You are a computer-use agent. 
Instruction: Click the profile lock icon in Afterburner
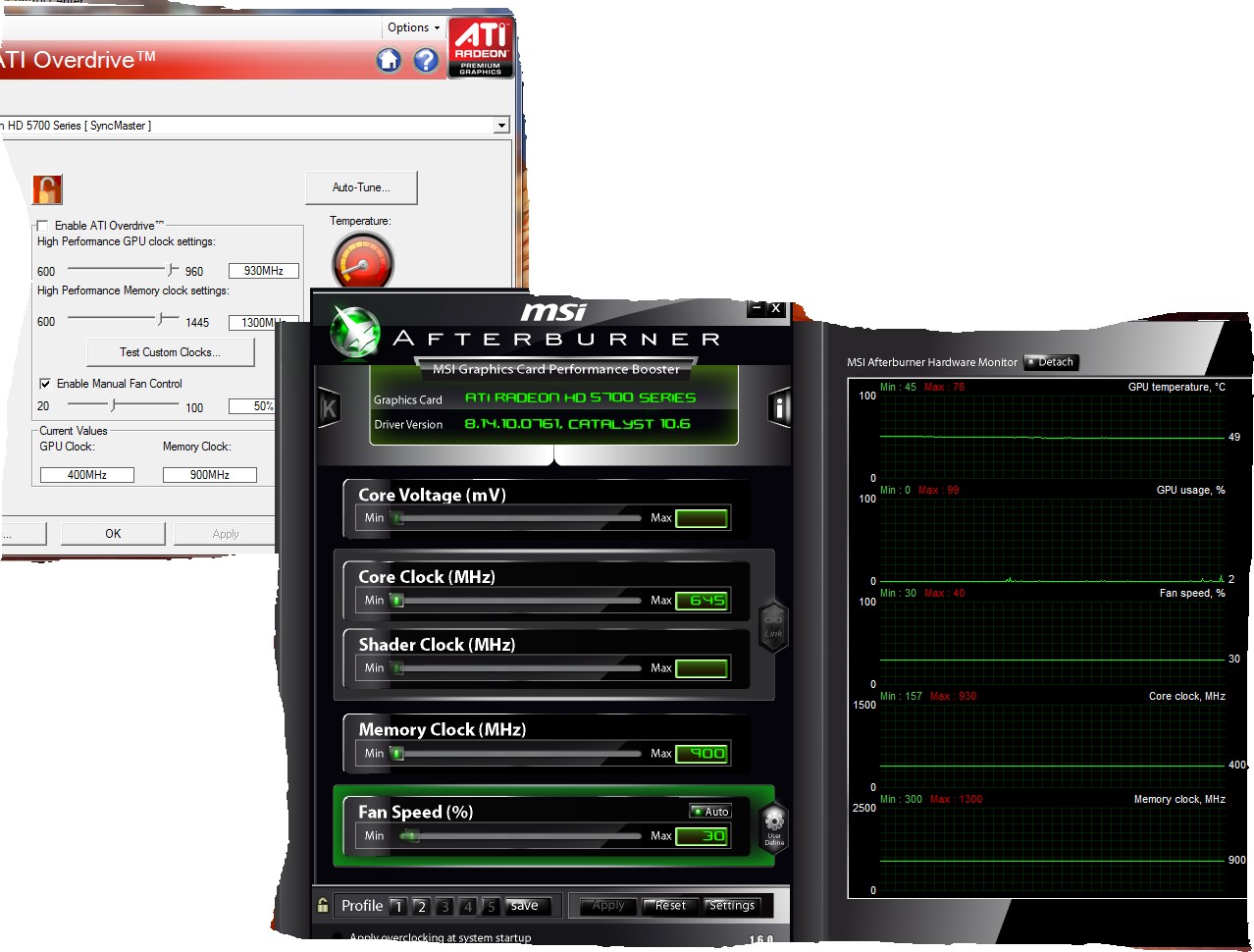click(323, 905)
